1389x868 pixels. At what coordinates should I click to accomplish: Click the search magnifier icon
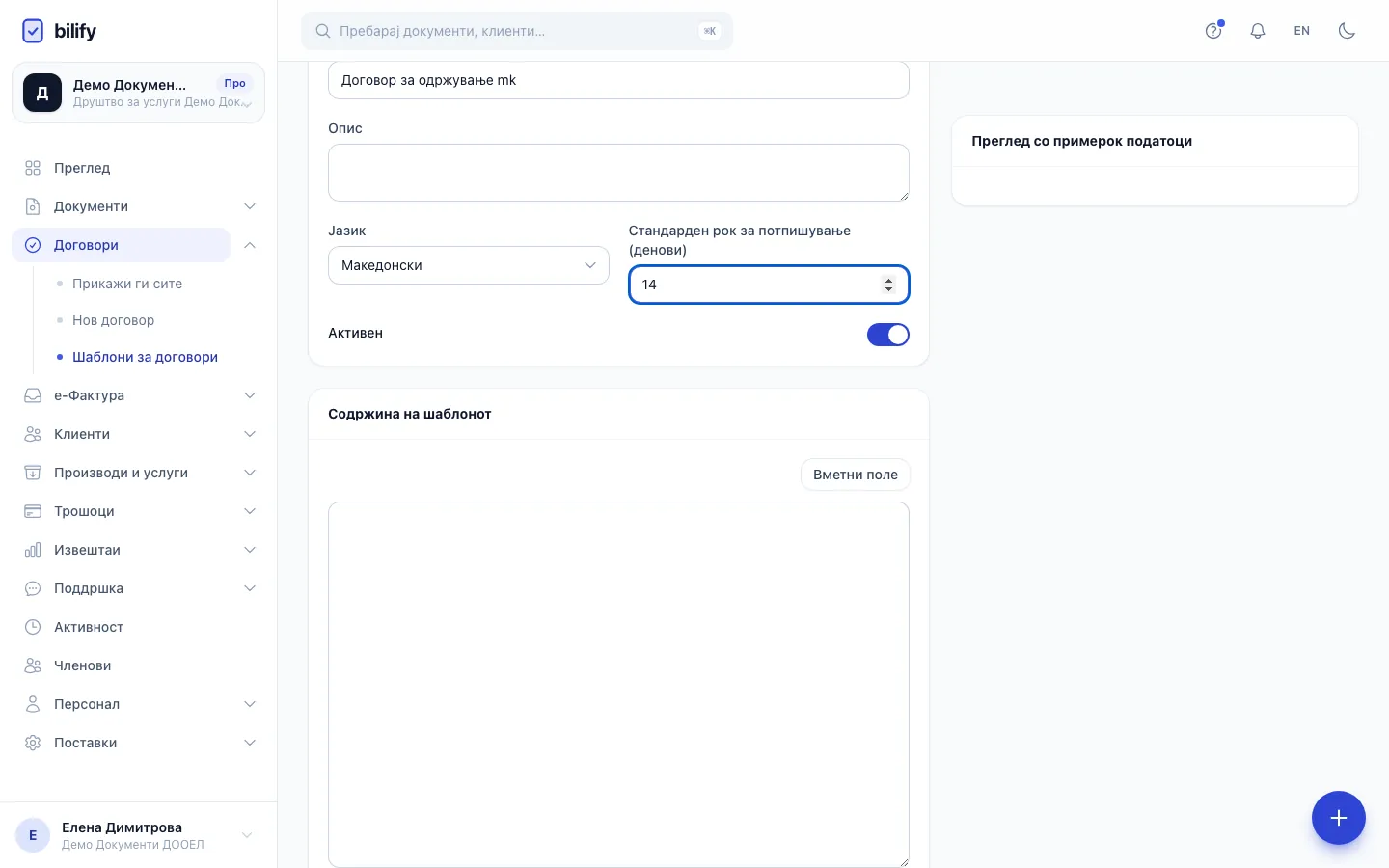click(323, 31)
